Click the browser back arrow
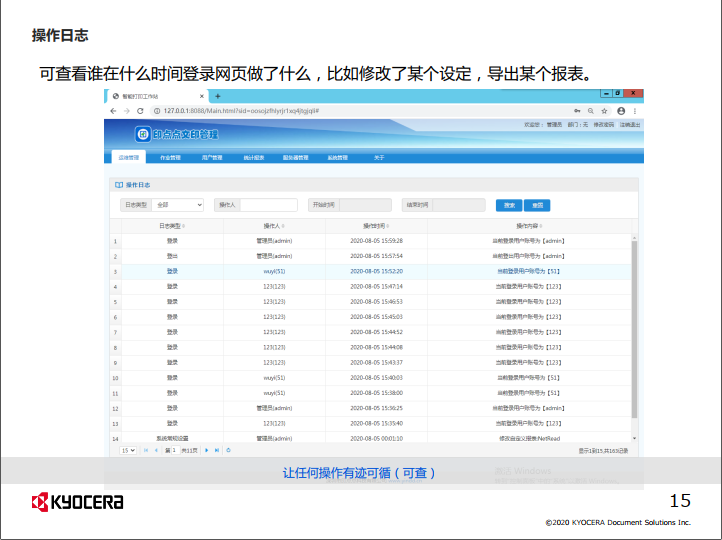Viewport: 722px width, 540px height. 113,109
